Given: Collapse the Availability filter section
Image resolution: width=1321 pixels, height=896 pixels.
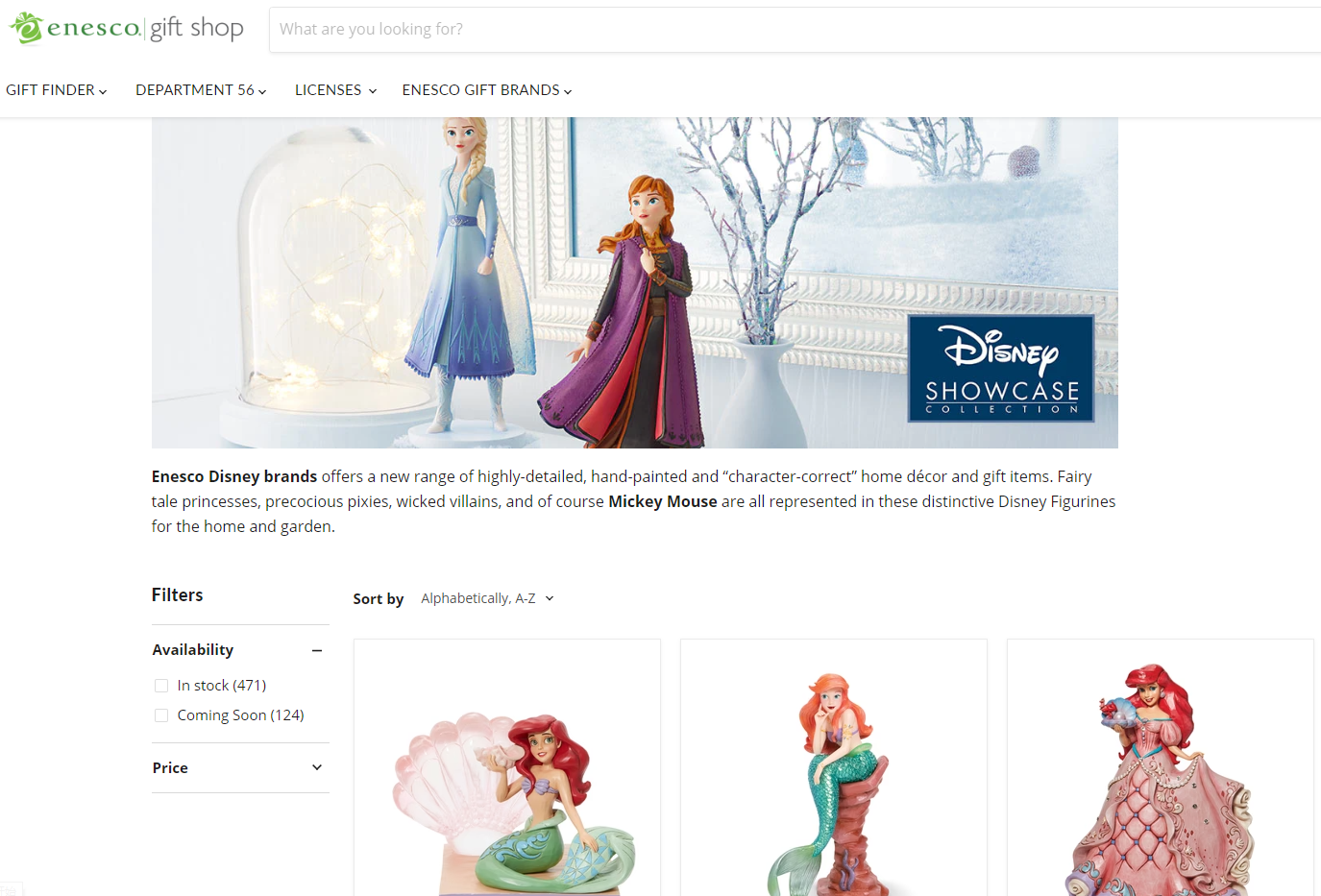Looking at the screenshot, I should [x=240, y=650].
